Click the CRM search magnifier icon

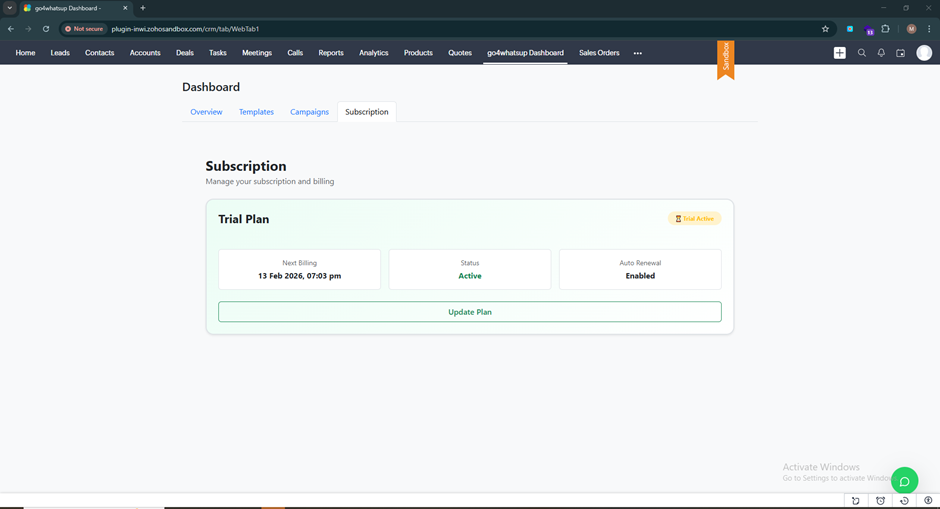pyautogui.click(x=862, y=53)
